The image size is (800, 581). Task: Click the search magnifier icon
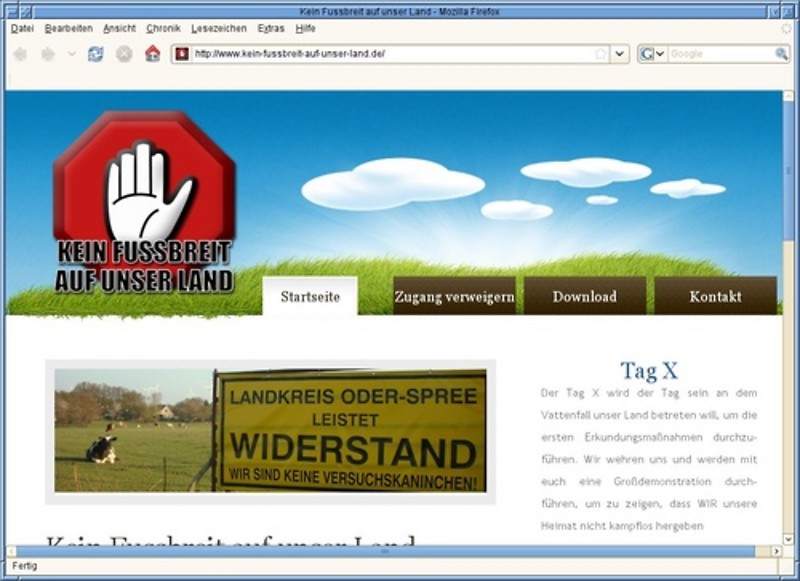(781, 54)
